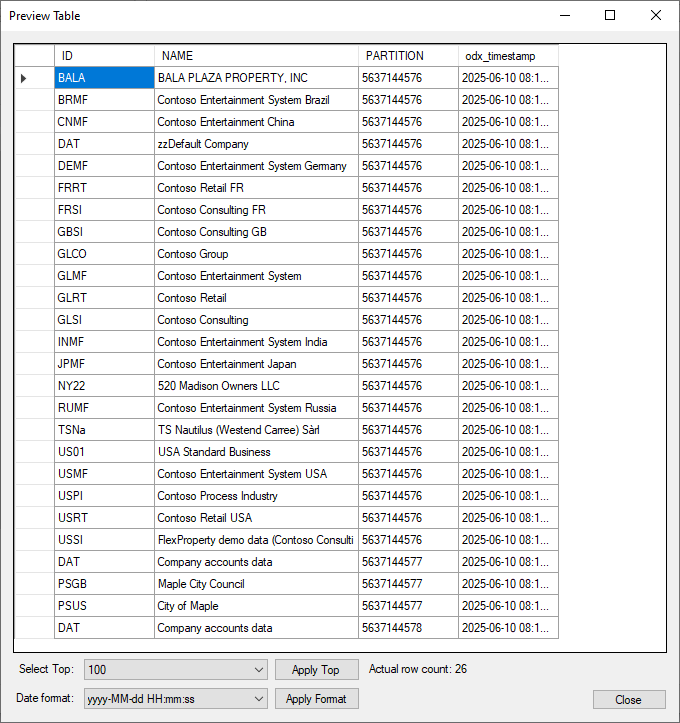This screenshot has width=680, height=723.
Task: Select the row header arrow for BALA row
Action: tap(35, 78)
